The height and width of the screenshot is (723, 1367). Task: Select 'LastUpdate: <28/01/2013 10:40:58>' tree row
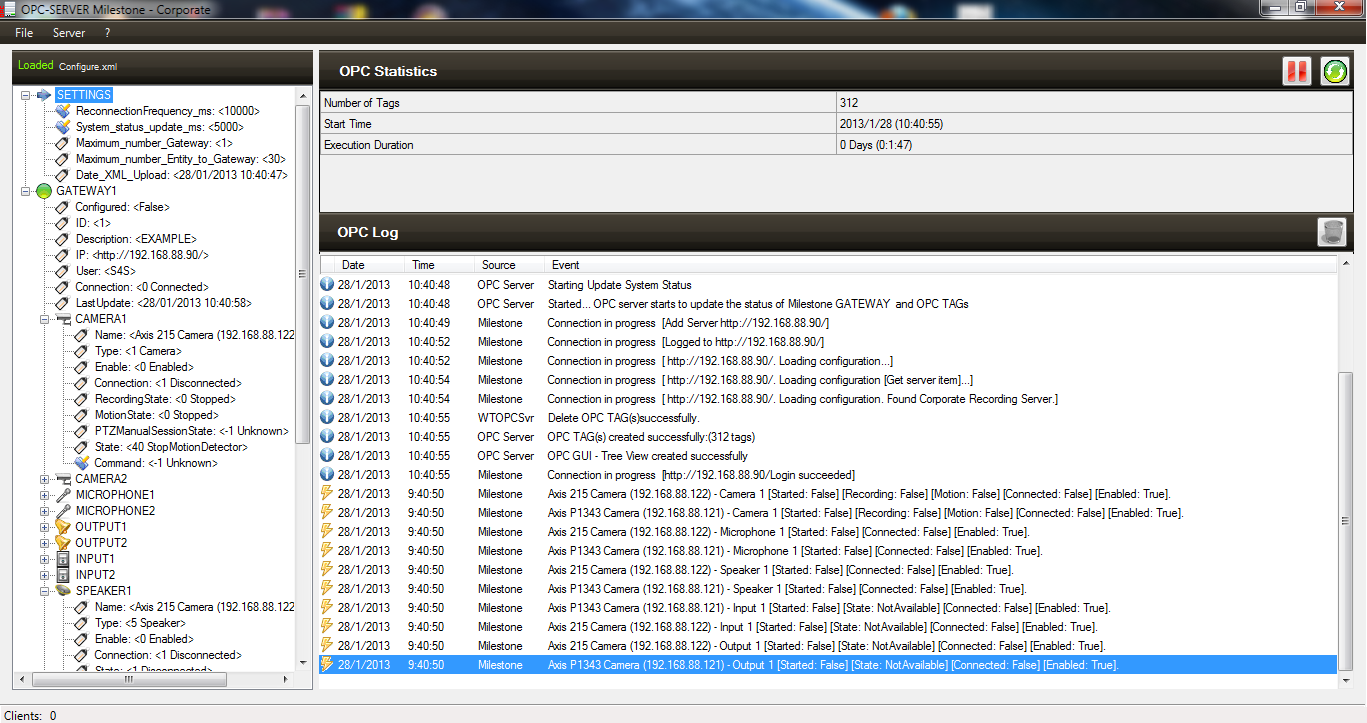pos(164,303)
